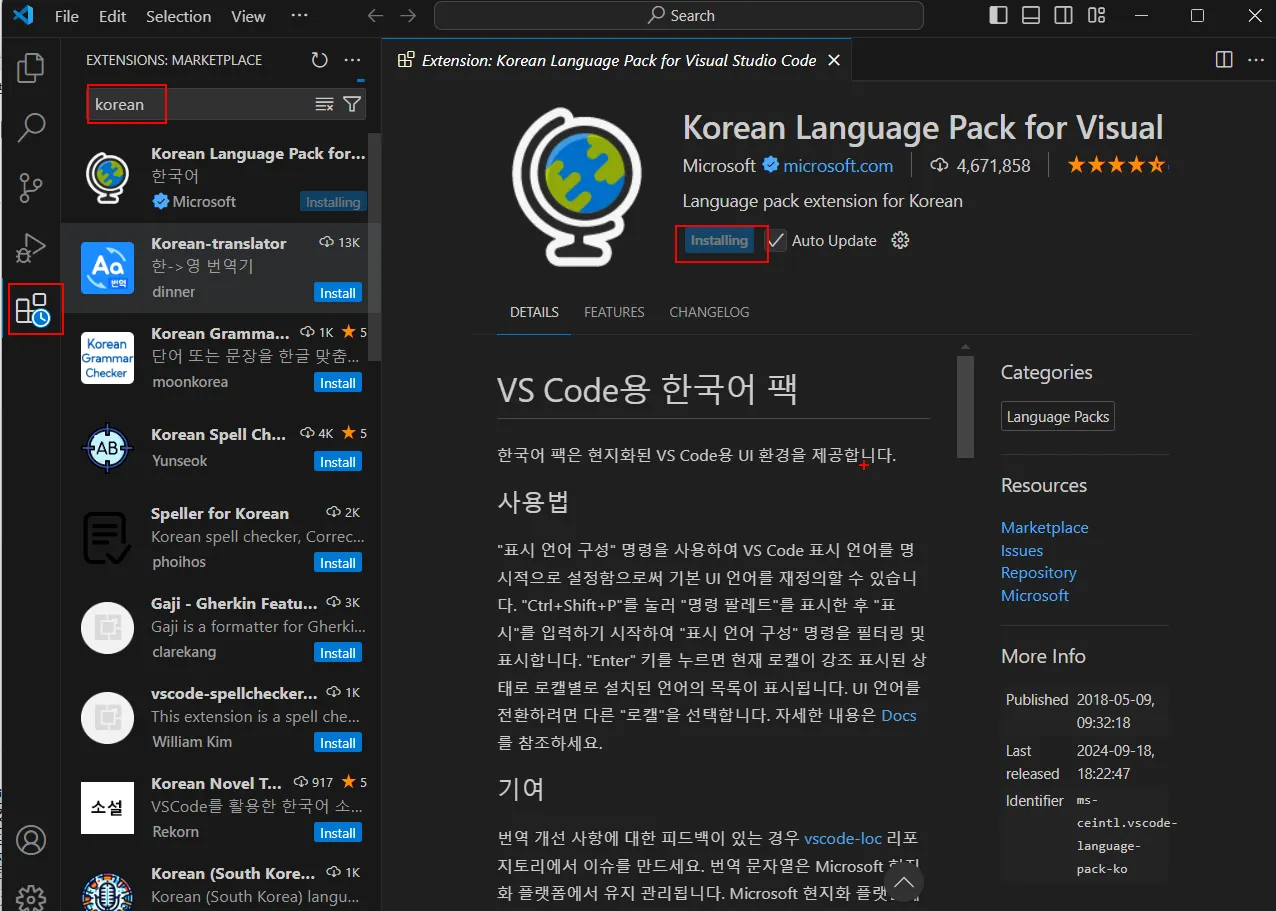Click the Korean-translator extension icon
Image resolution: width=1276 pixels, height=911 pixels.
pos(107,268)
